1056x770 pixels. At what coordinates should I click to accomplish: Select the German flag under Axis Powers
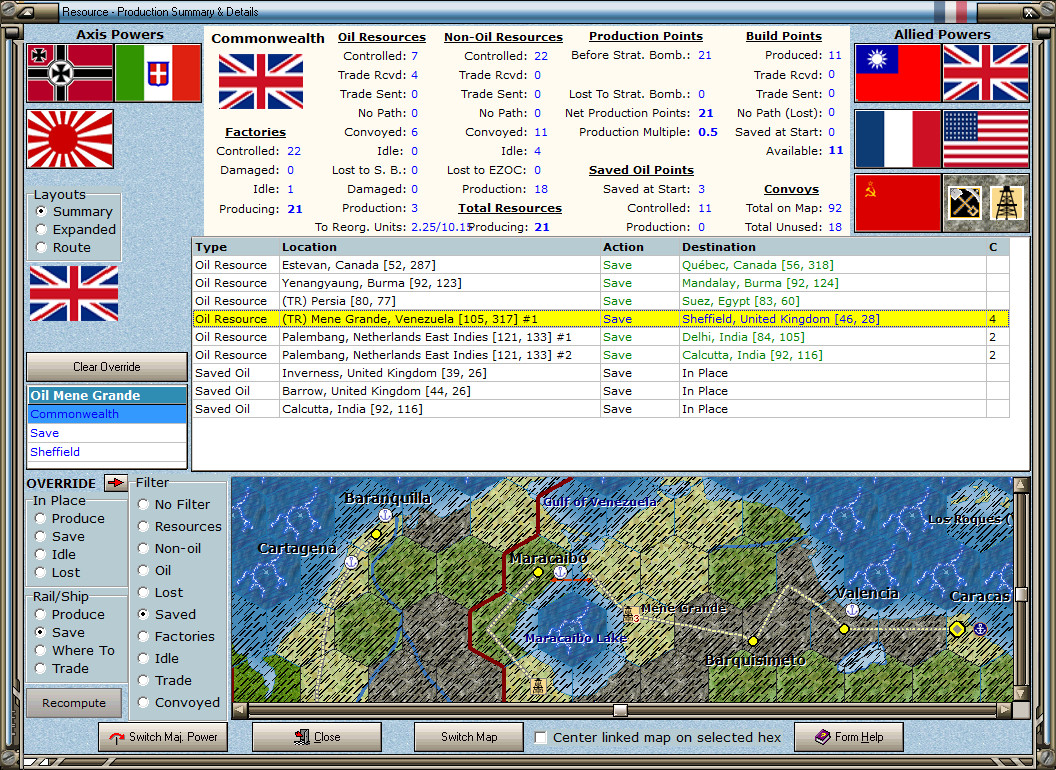coord(69,73)
